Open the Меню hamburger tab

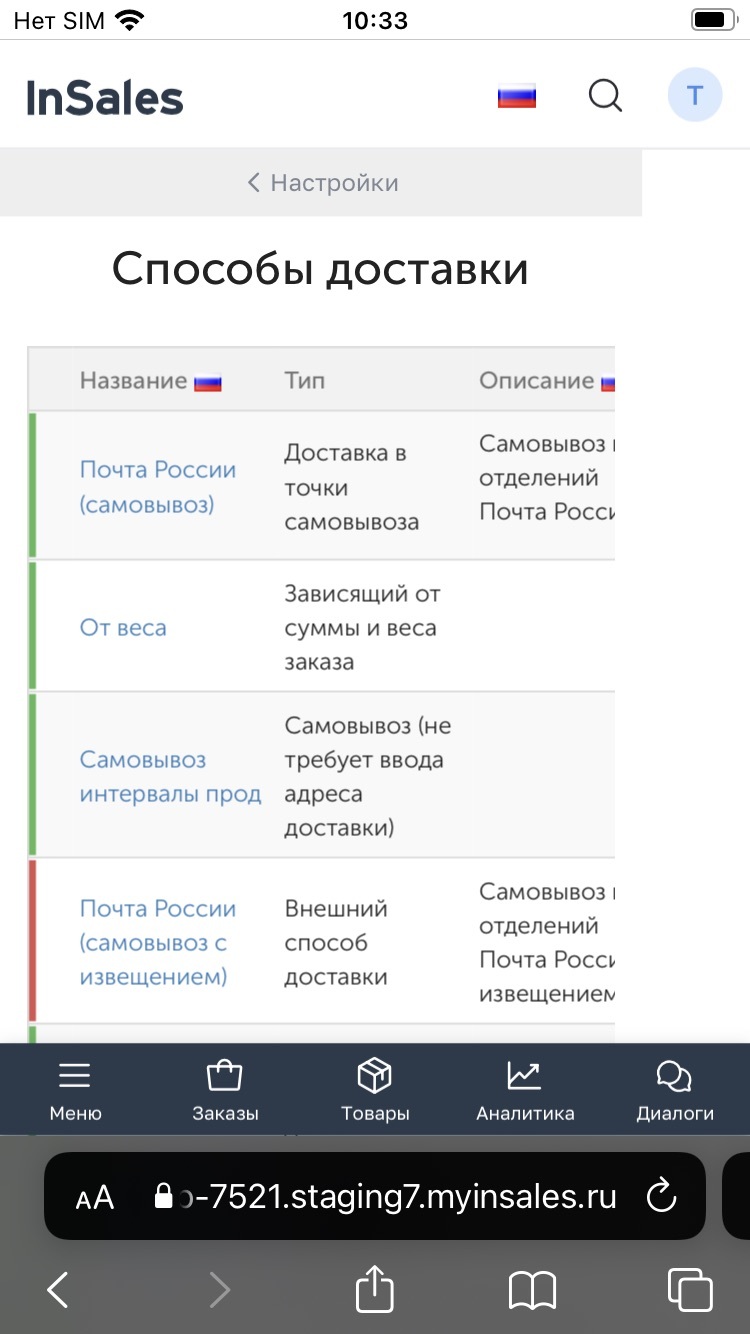pos(75,1090)
